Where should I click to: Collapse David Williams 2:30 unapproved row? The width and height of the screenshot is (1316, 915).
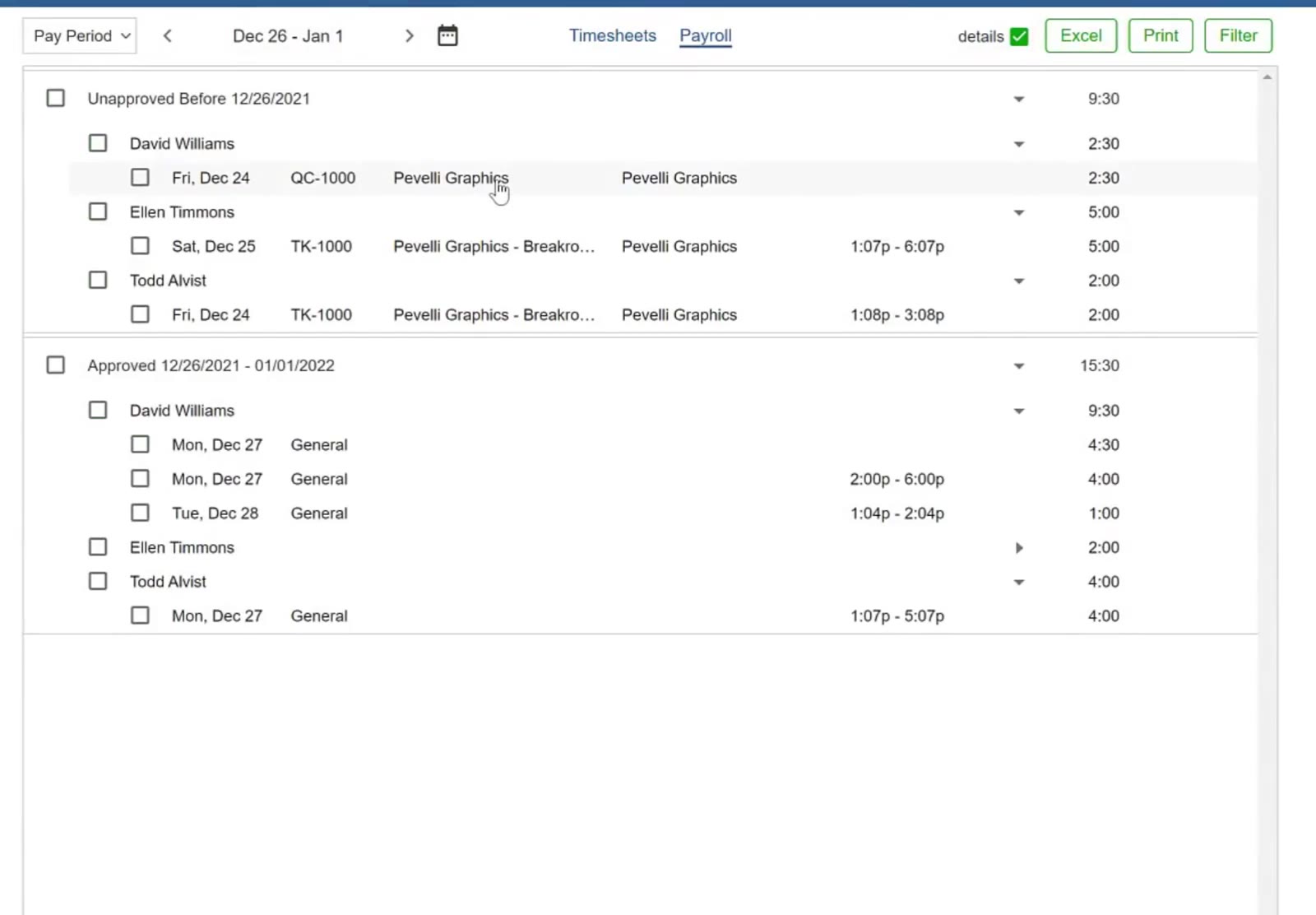pos(1019,144)
